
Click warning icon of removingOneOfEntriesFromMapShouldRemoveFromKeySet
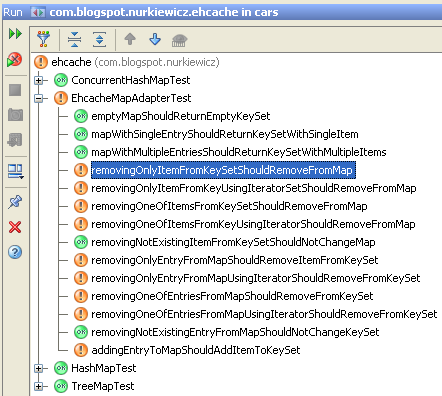pyautogui.click(x=81, y=296)
